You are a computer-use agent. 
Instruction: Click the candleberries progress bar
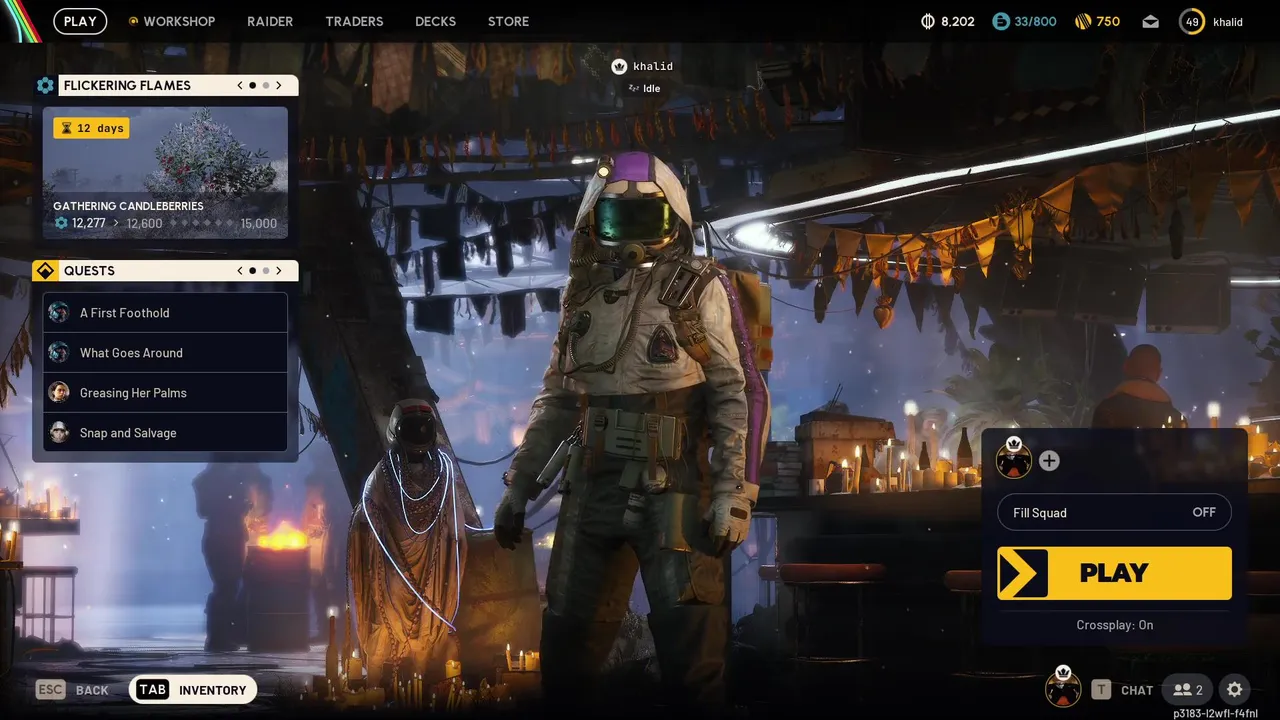pyautogui.click(x=203, y=223)
